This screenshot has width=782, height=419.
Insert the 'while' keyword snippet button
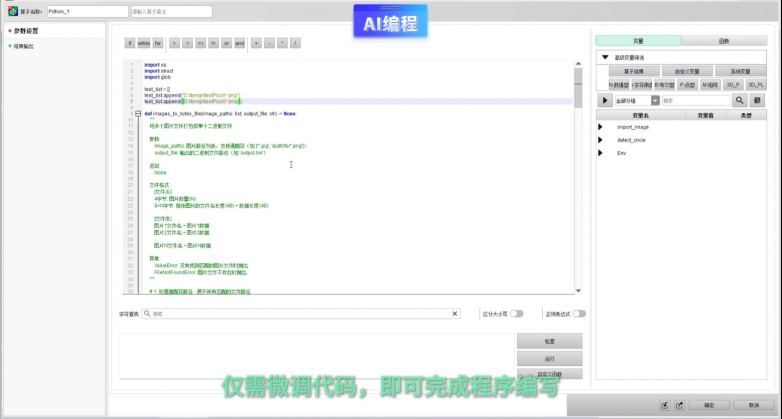tap(144, 44)
